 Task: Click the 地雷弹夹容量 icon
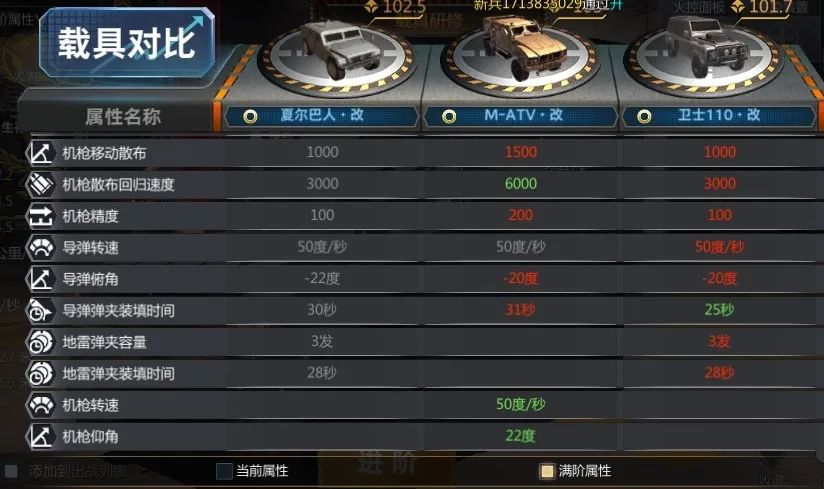pyautogui.click(x=40, y=342)
